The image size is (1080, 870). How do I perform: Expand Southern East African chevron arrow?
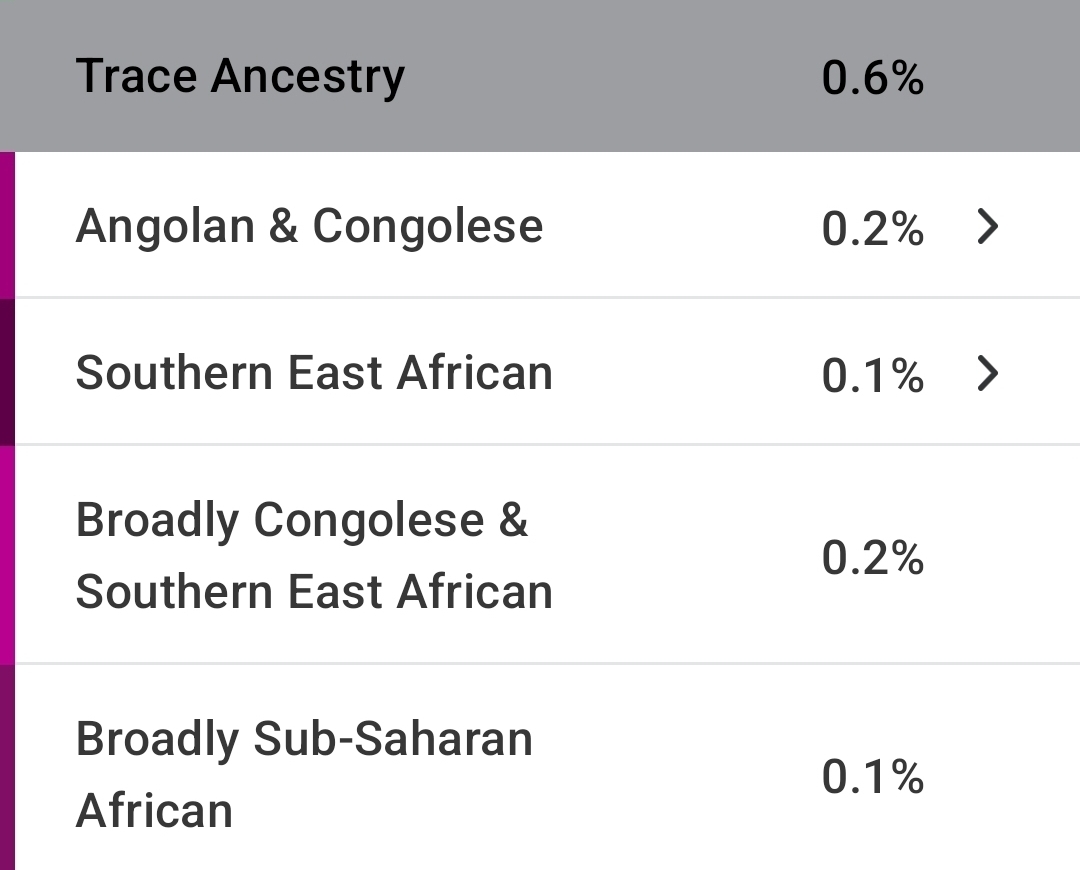point(988,374)
